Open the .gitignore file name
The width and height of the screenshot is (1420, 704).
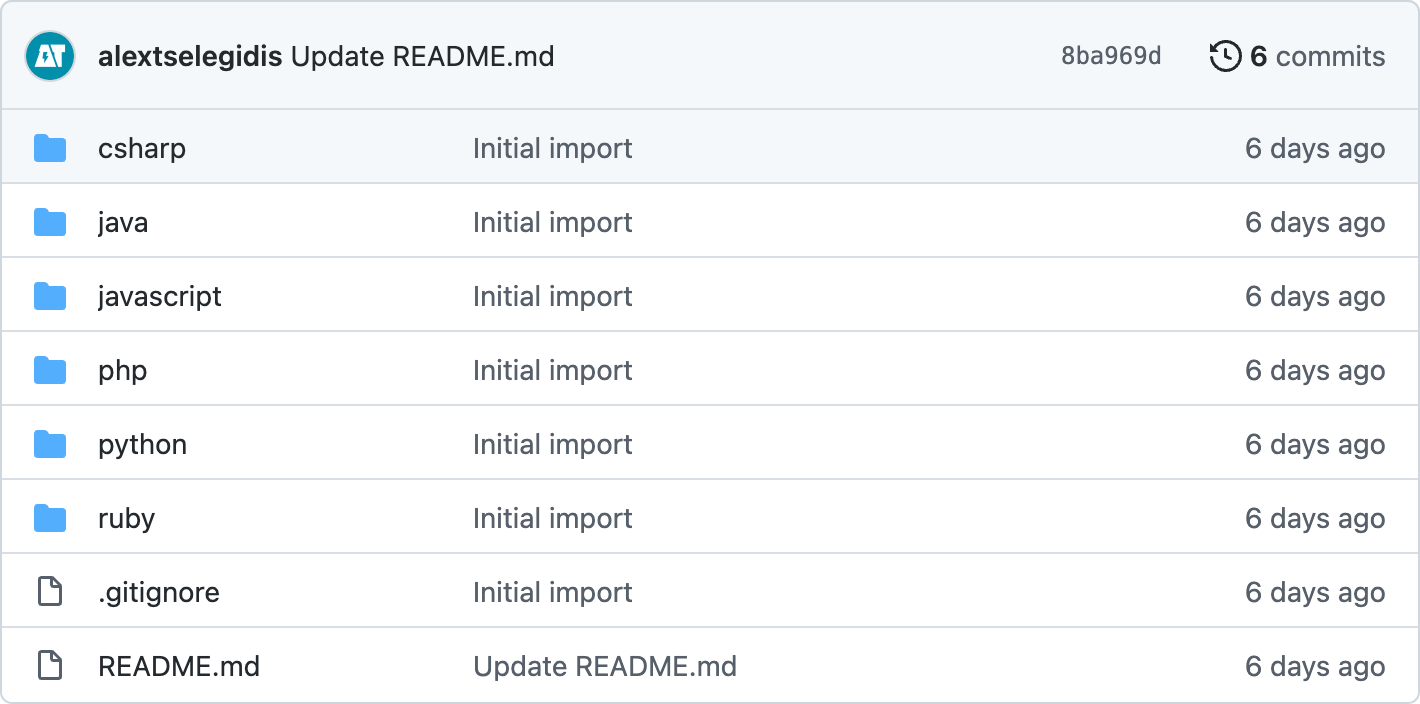pyautogui.click(x=159, y=592)
